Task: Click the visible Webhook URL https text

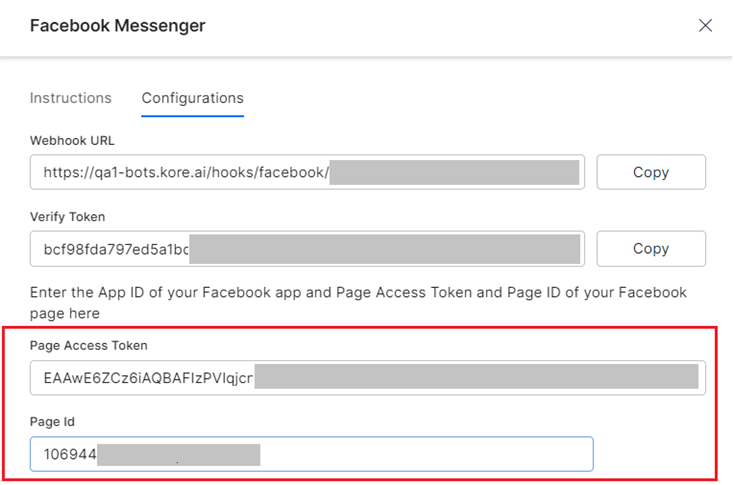Action: coord(186,172)
